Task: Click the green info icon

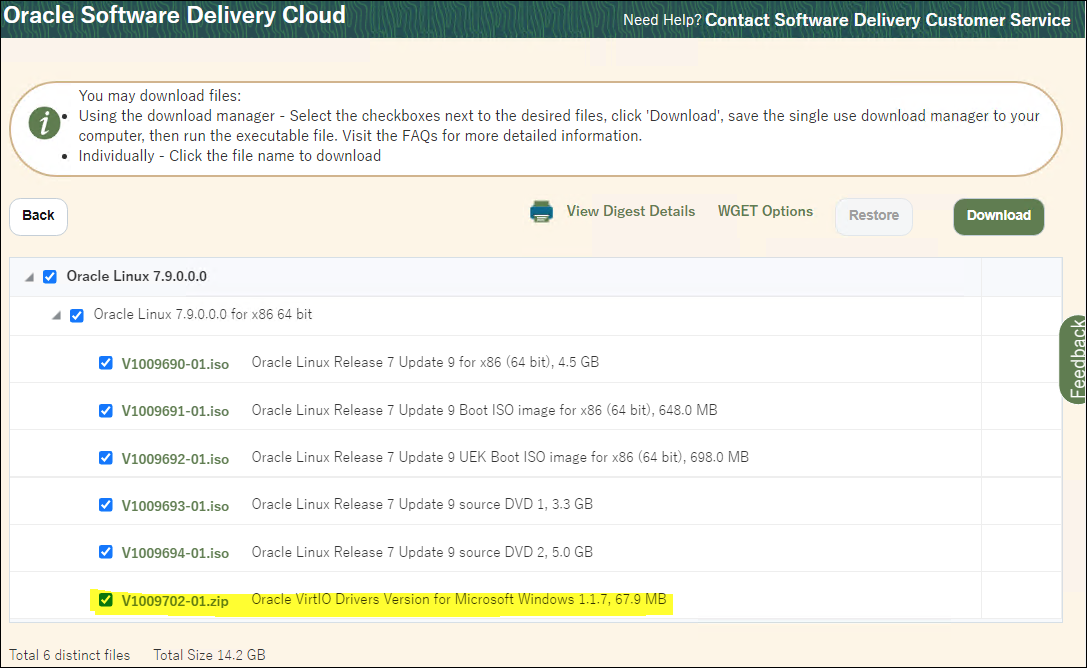Action: tap(44, 123)
